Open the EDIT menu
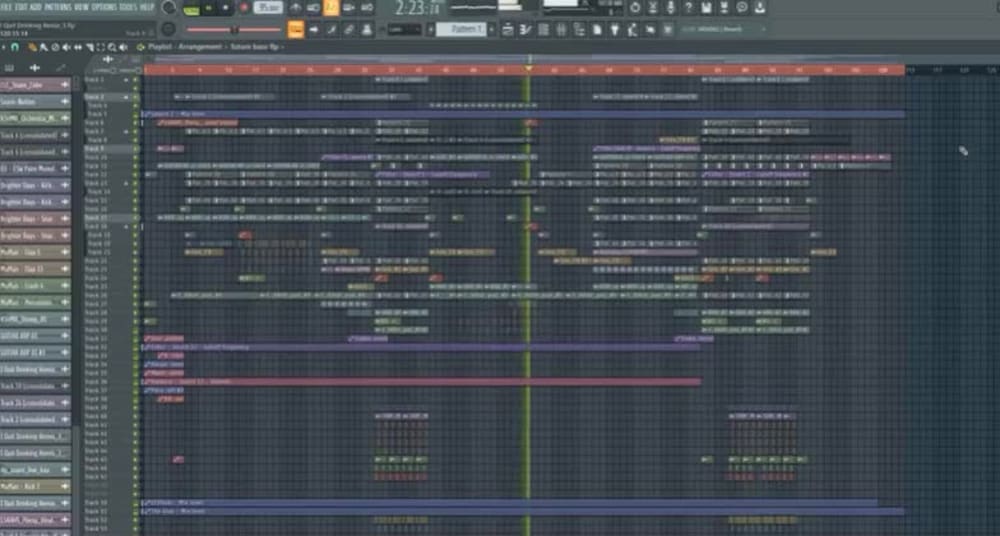The width and height of the screenshot is (1000, 536). coord(20,7)
